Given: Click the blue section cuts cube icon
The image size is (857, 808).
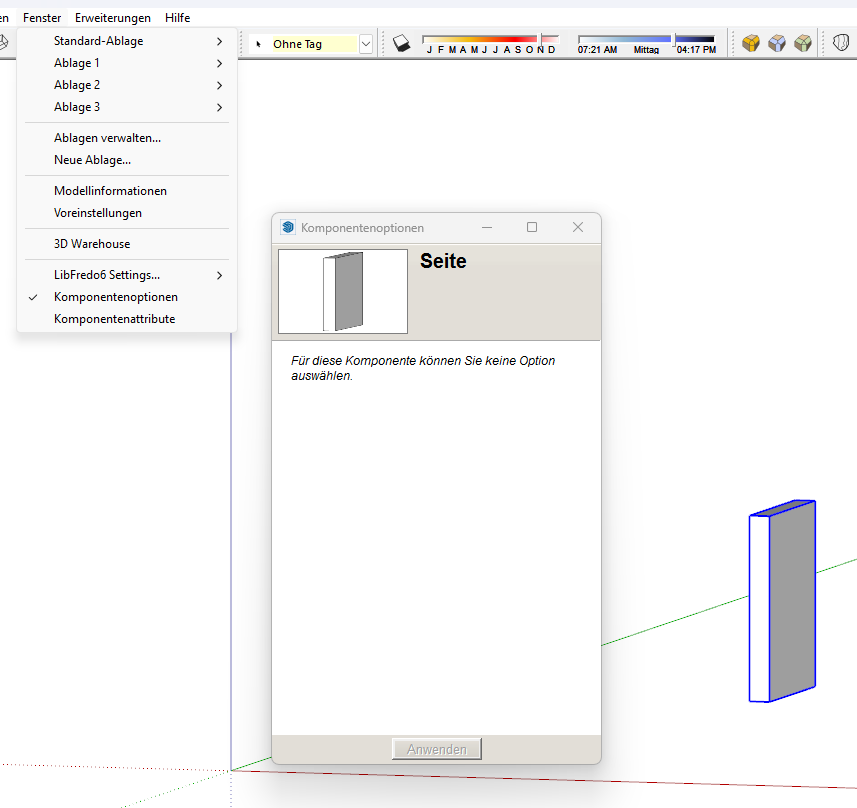Looking at the screenshot, I should (x=777, y=43).
